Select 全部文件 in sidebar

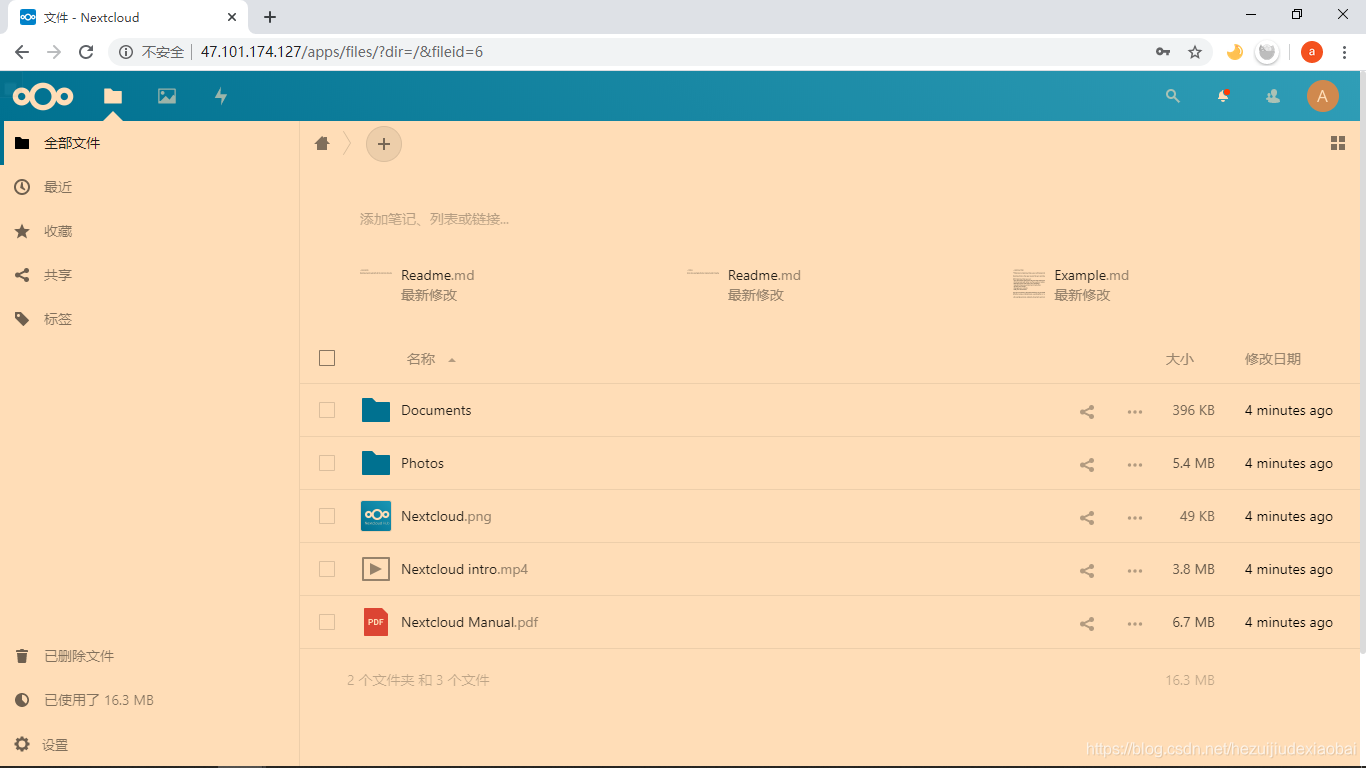click(150, 143)
